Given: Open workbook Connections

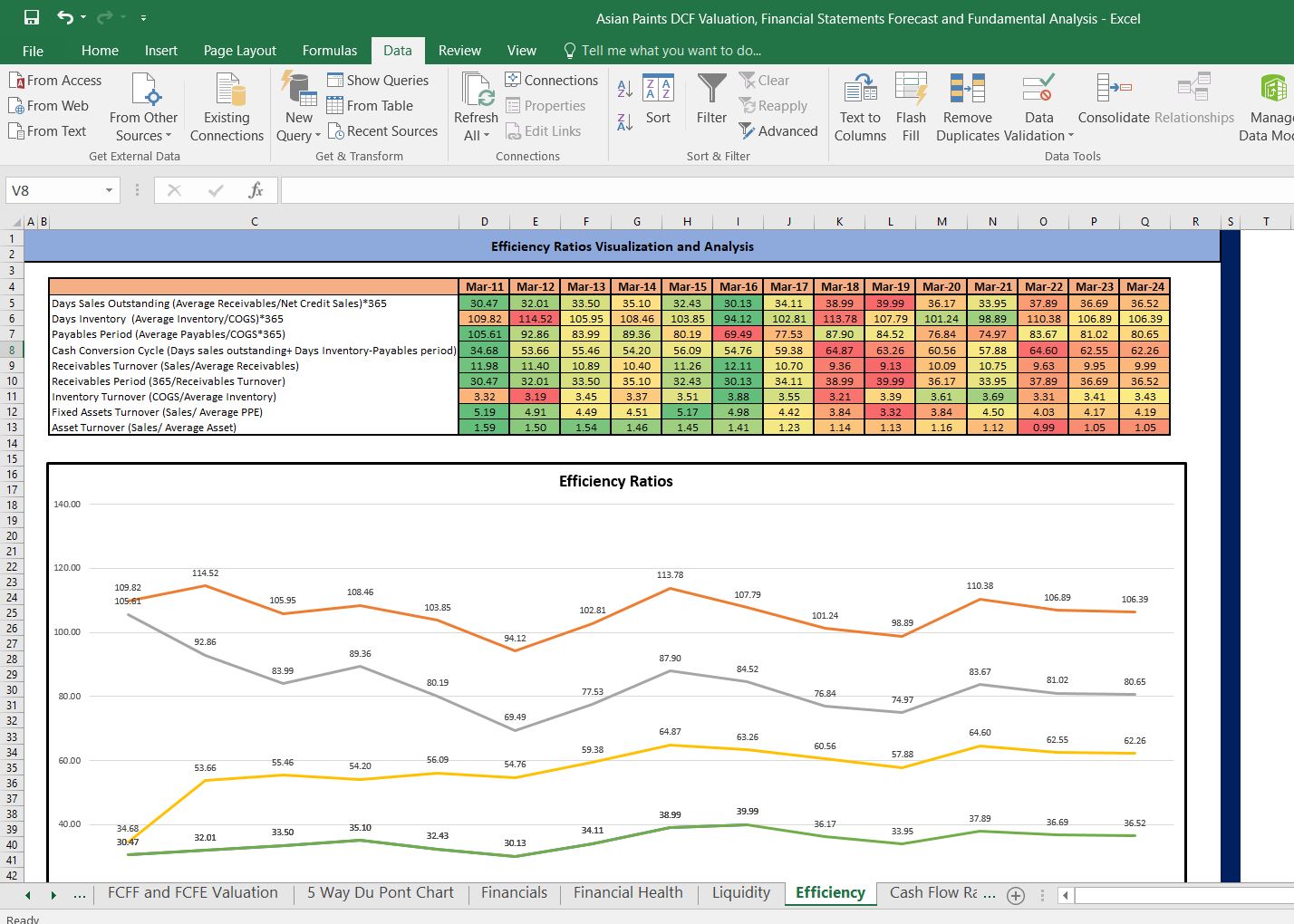Looking at the screenshot, I should [x=552, y=81].
